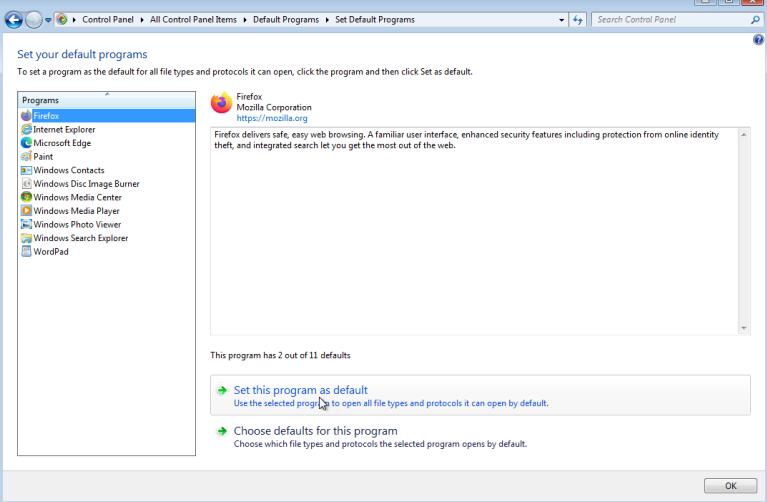
Task: Expand arrow after Control Panel breadcrumb
Action: pos(142,20)
